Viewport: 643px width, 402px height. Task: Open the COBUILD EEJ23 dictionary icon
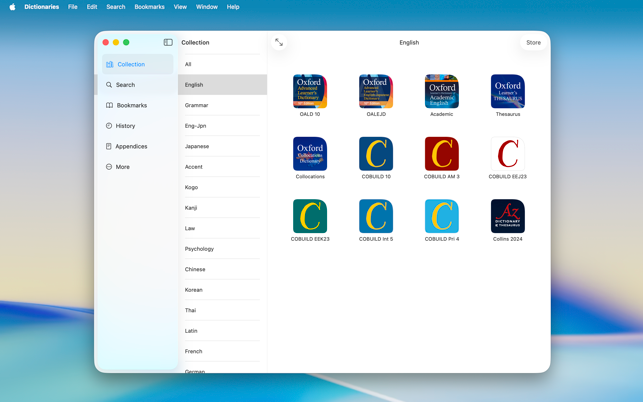pos(508,153)
